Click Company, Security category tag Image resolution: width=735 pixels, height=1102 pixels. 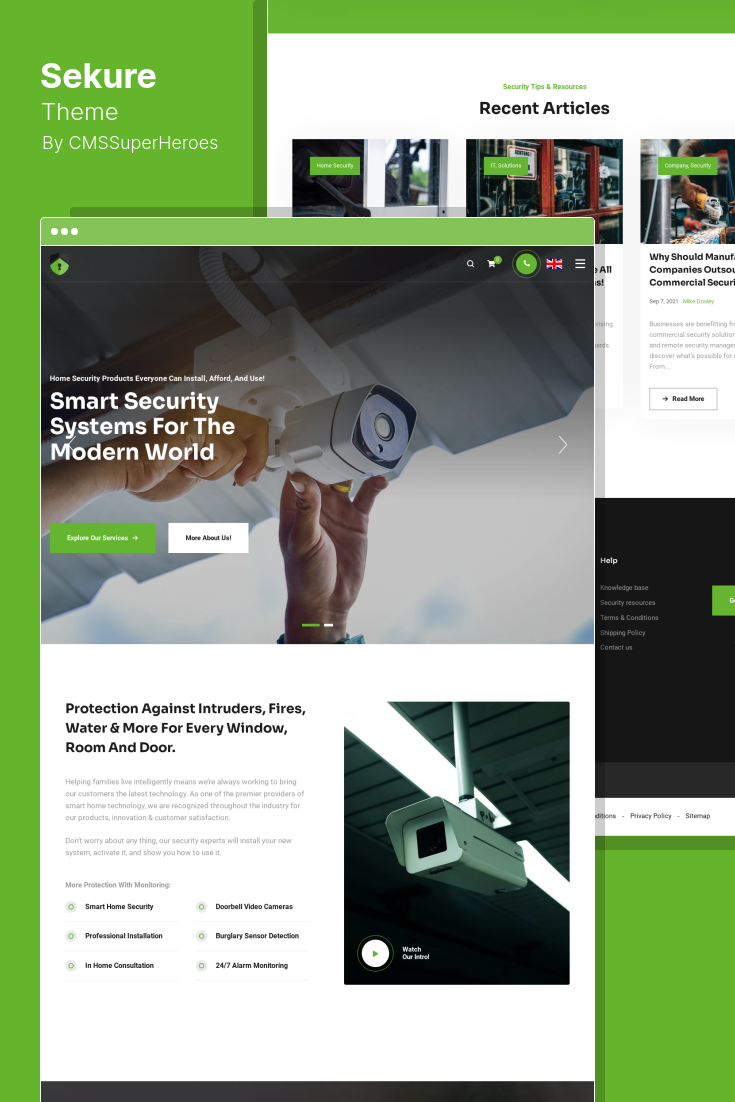[x=688, y=166]
